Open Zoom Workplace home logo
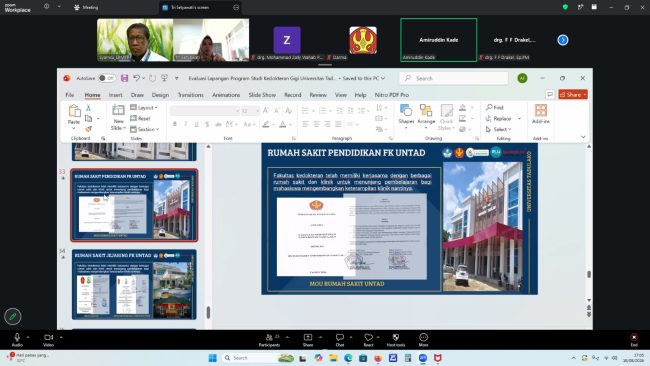The width and height of the screenshot is (650, 366). point(17,7)
